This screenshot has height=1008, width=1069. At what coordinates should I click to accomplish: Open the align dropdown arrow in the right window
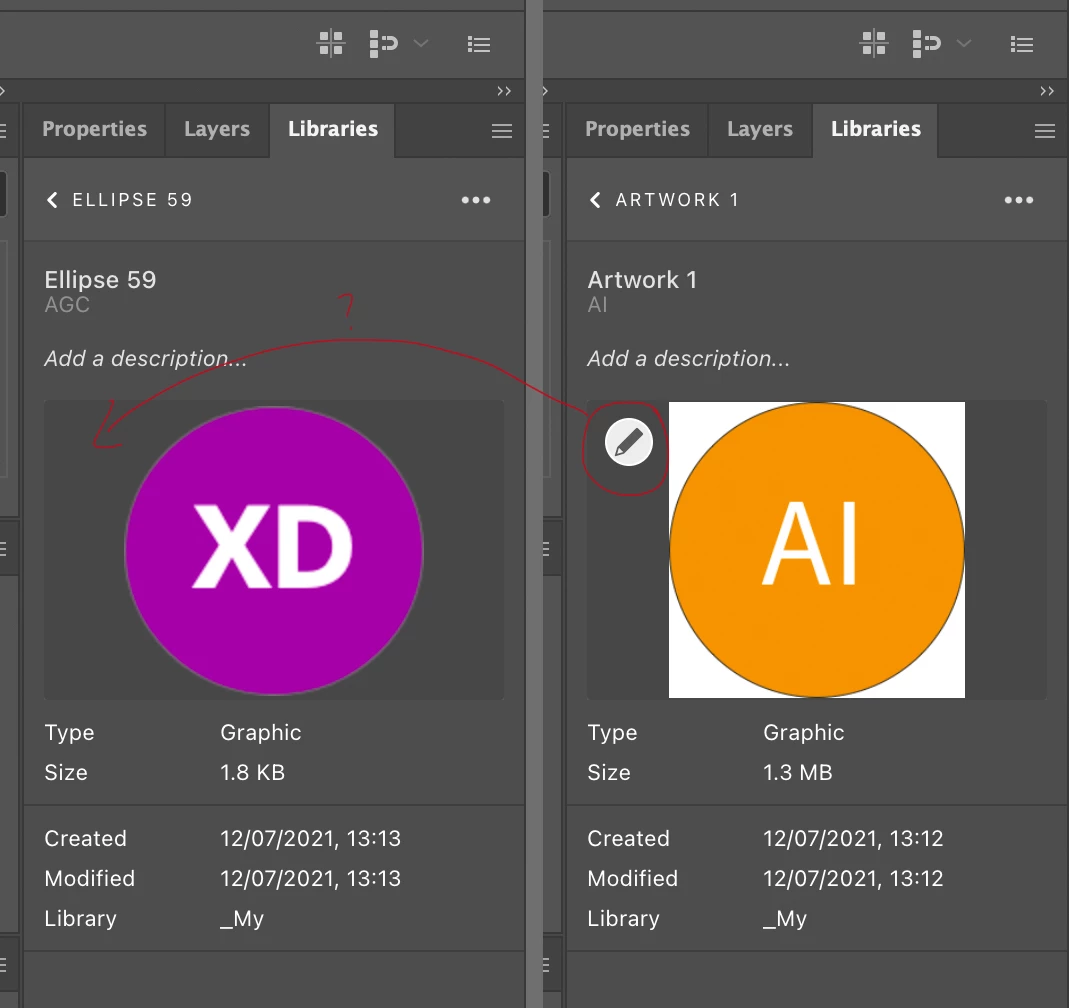pyautogui.click(x=964, y=44)
